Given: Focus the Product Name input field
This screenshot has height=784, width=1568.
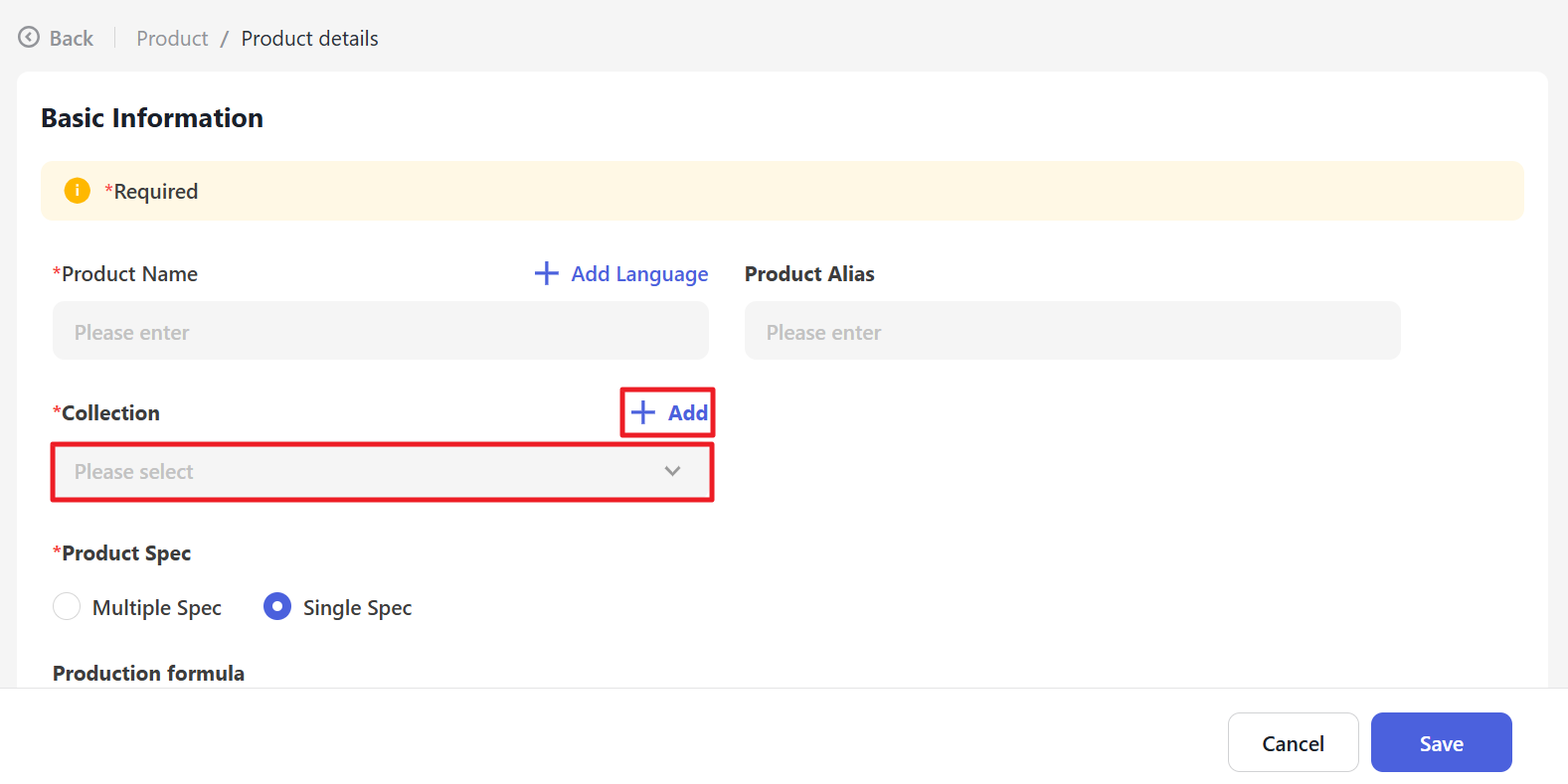Looking at the screenshot, I should click(380, 332).
